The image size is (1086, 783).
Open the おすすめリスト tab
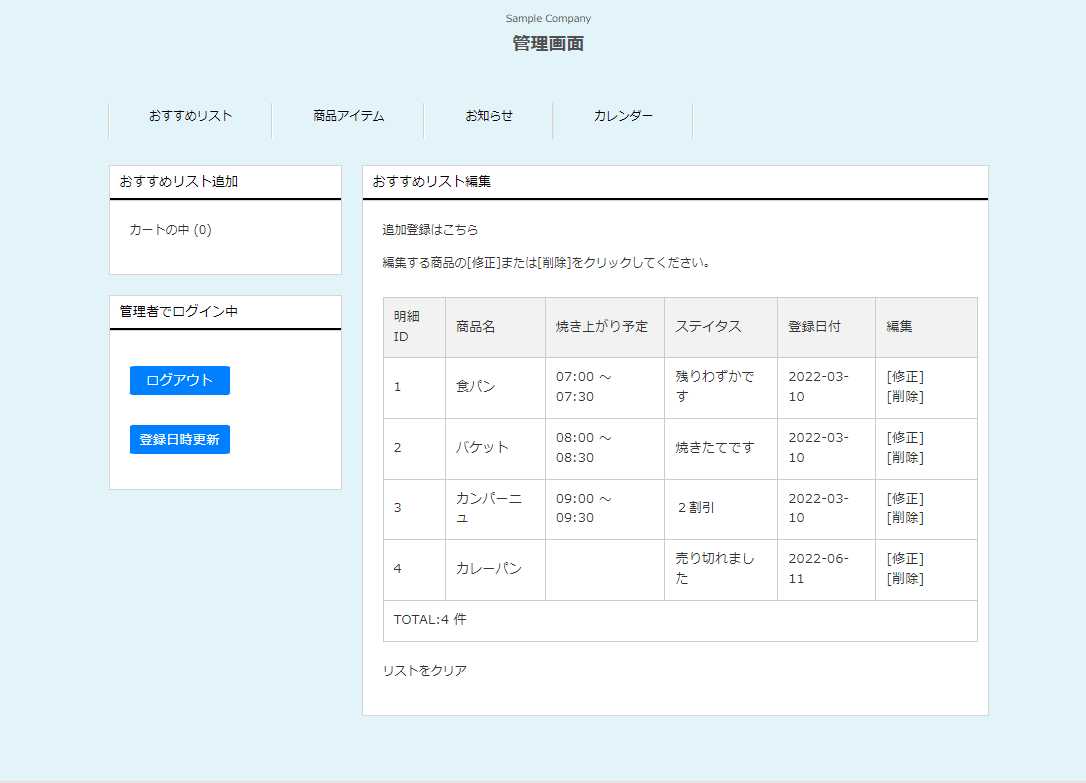(189, 116)
